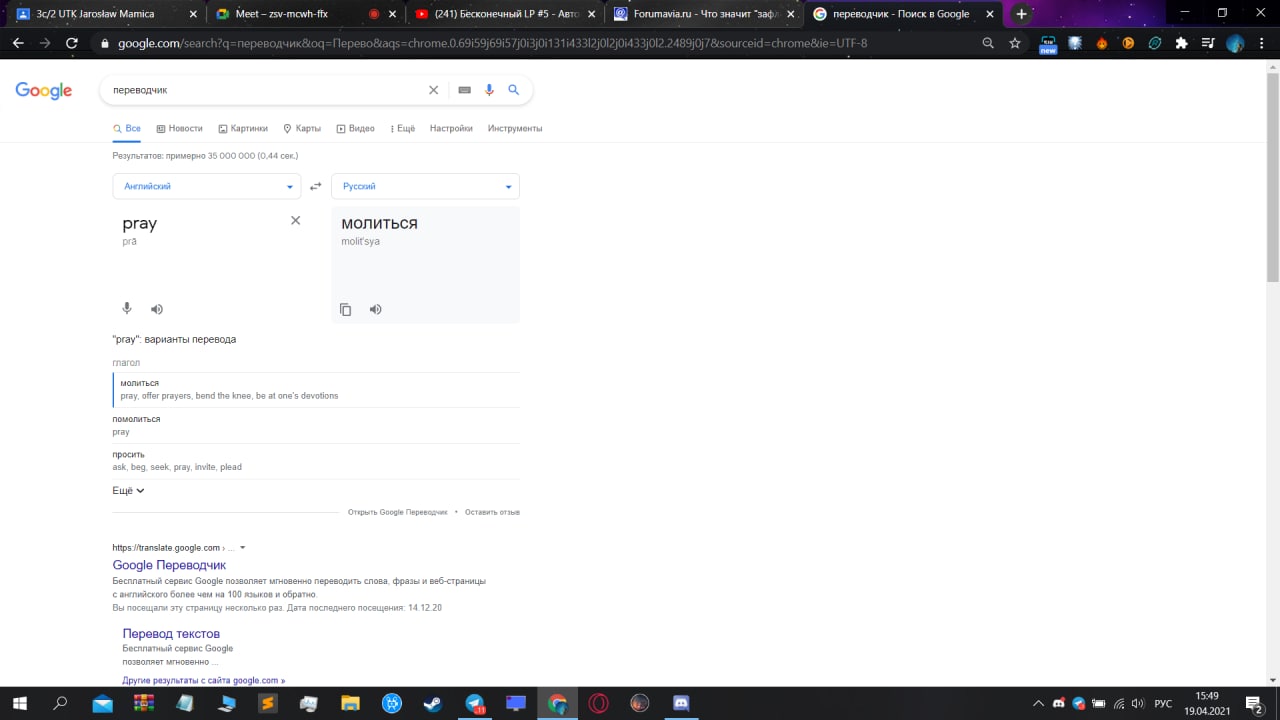Open Discord from the taskbar

click(681, 703)
